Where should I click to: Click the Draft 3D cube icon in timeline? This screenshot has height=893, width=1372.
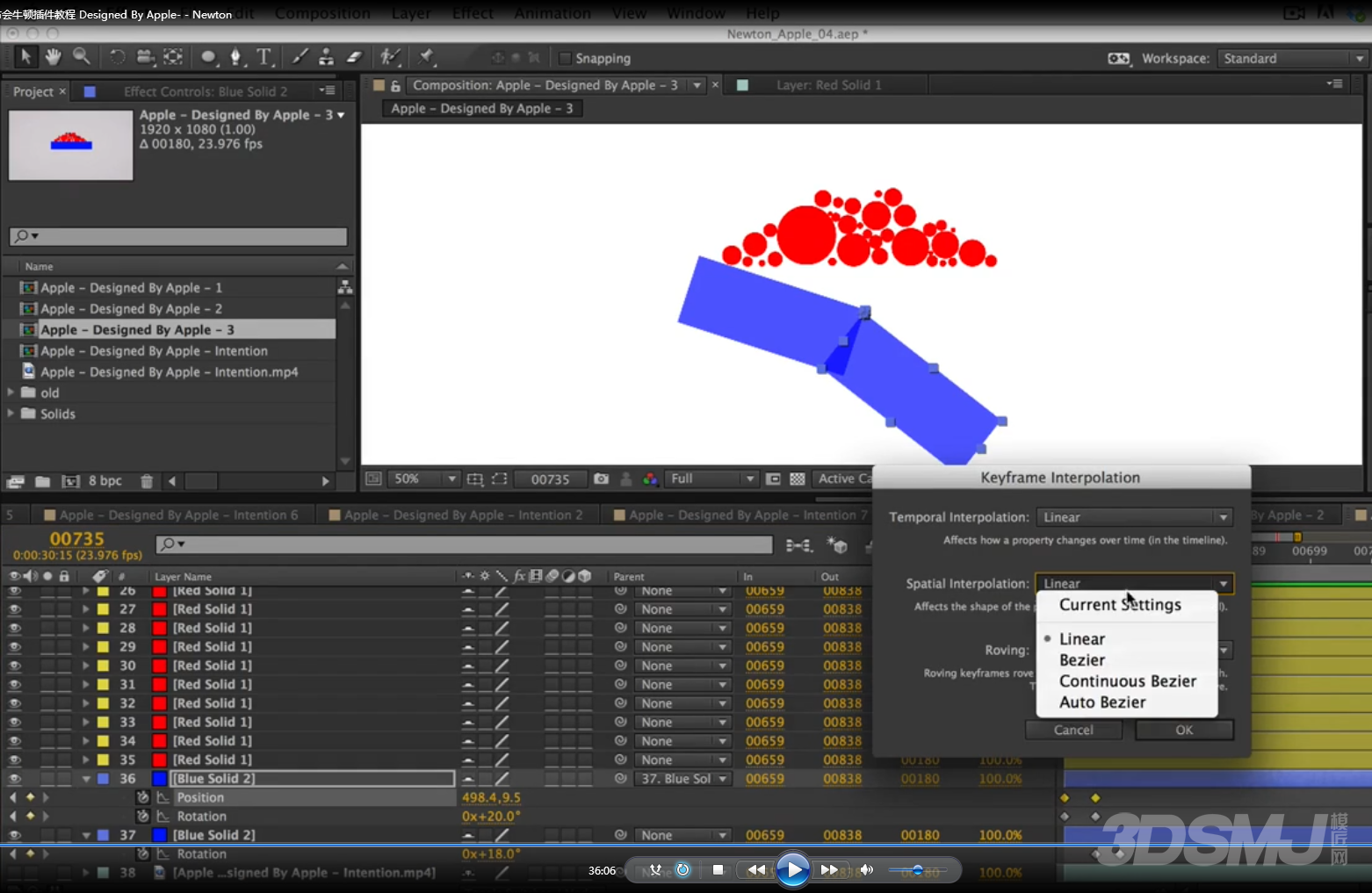837,545
